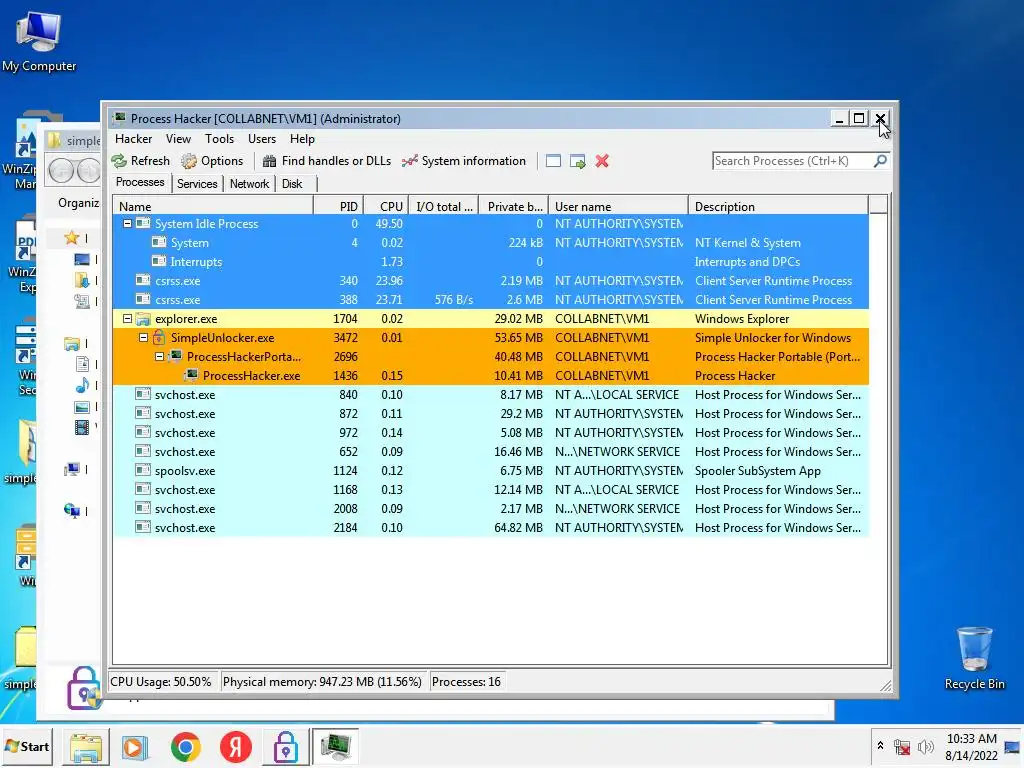
Task: Click the find window and thread icon
Action: 577,161
